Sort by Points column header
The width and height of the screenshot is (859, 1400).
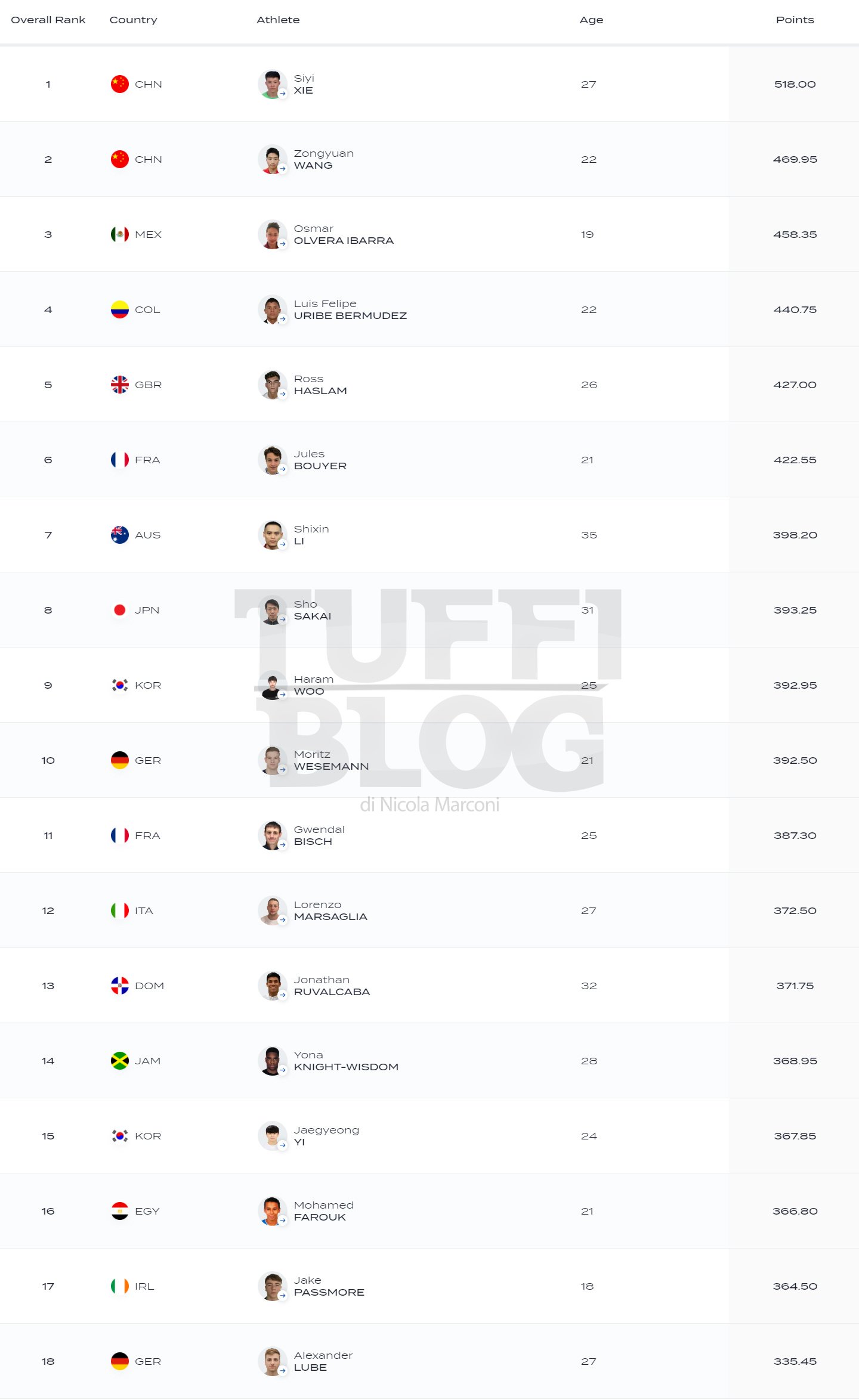795,20
